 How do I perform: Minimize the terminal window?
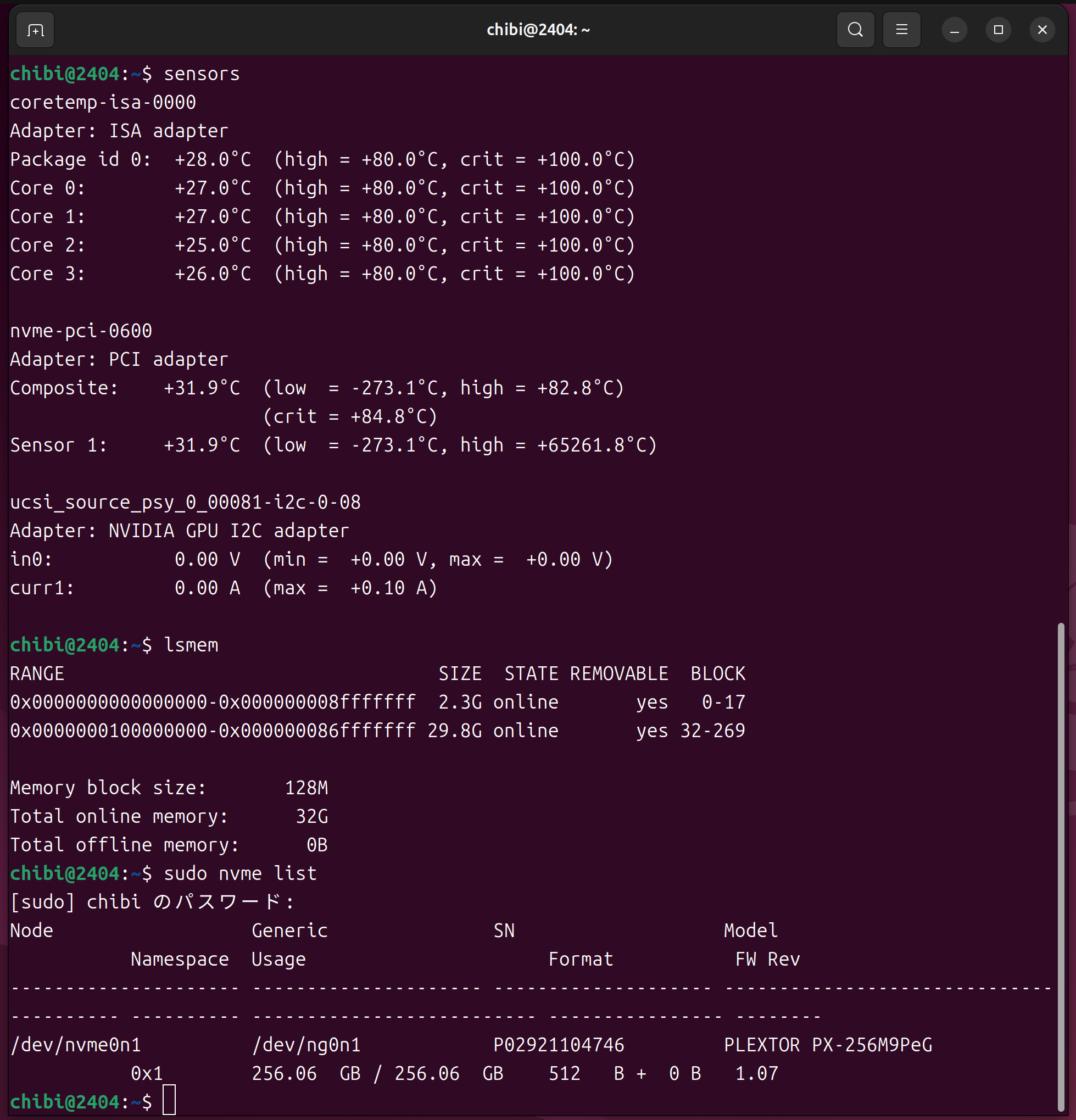pos(954,30)
